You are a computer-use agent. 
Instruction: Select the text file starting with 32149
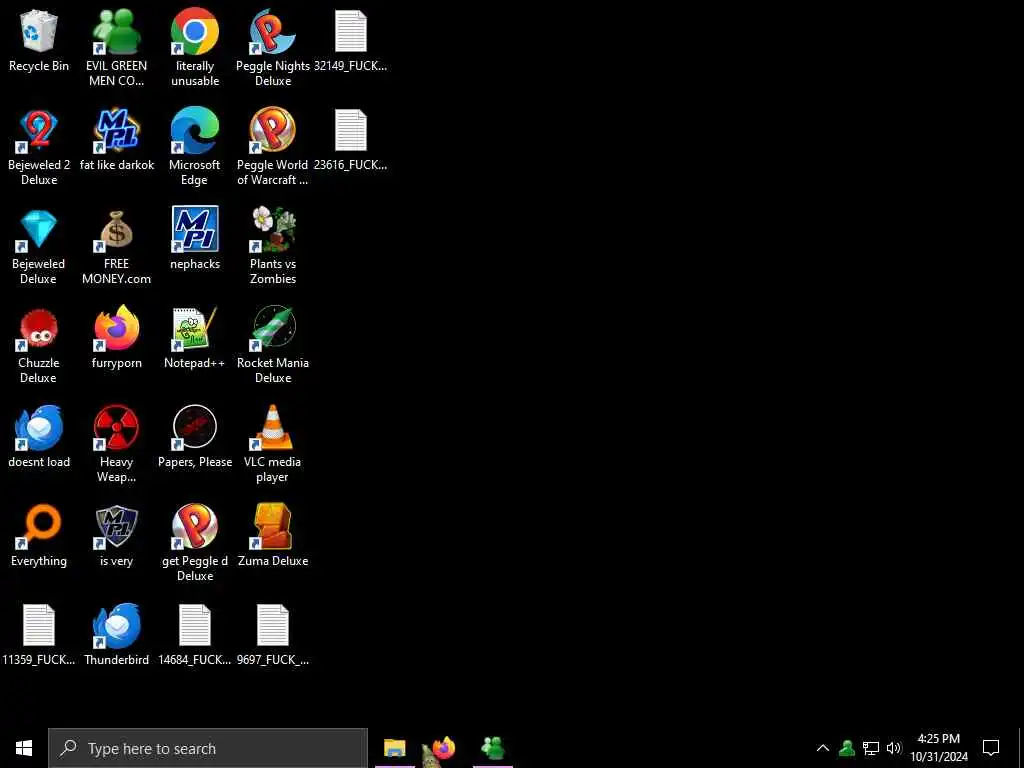[x=351, y=40]
